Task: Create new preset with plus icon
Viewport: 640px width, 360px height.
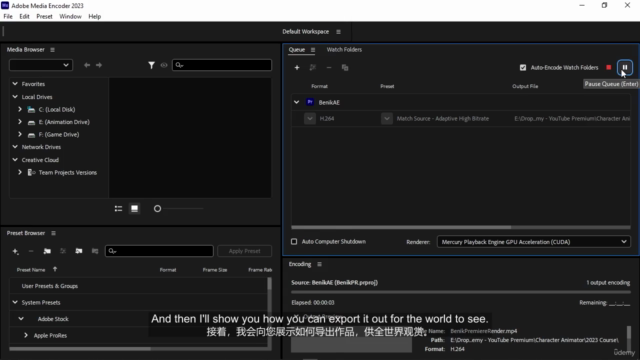Action: pos(15,251)
